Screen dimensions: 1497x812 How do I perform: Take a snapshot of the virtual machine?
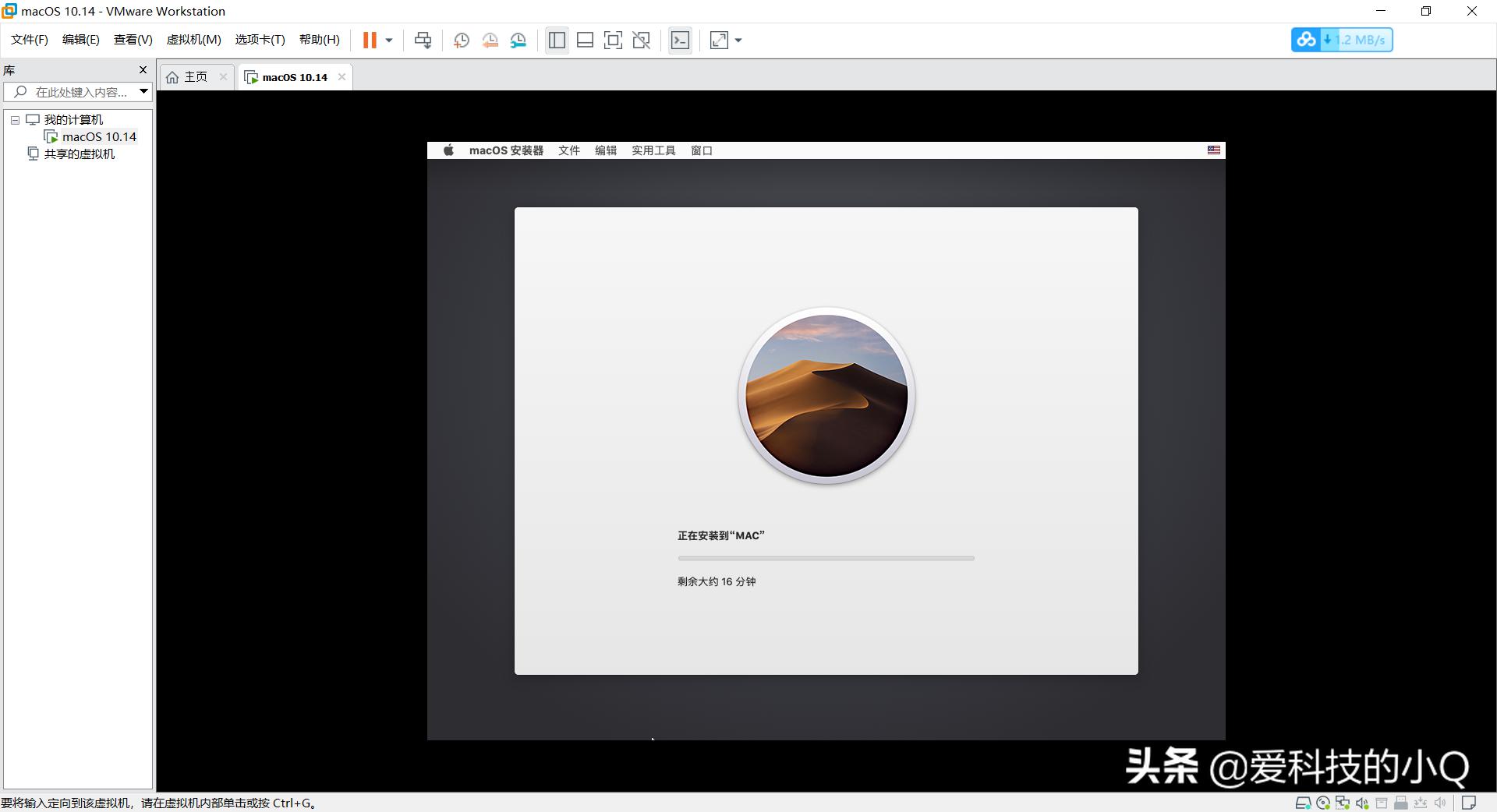click(x=461, y=40)
